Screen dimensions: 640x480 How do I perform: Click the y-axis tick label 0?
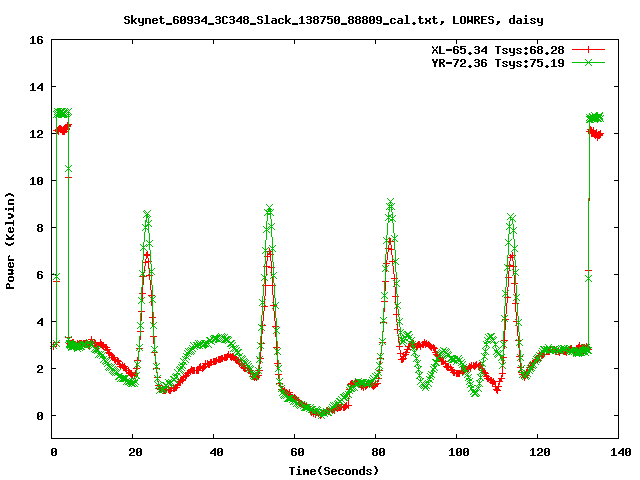pyautogui.click(x=40, y=416)
